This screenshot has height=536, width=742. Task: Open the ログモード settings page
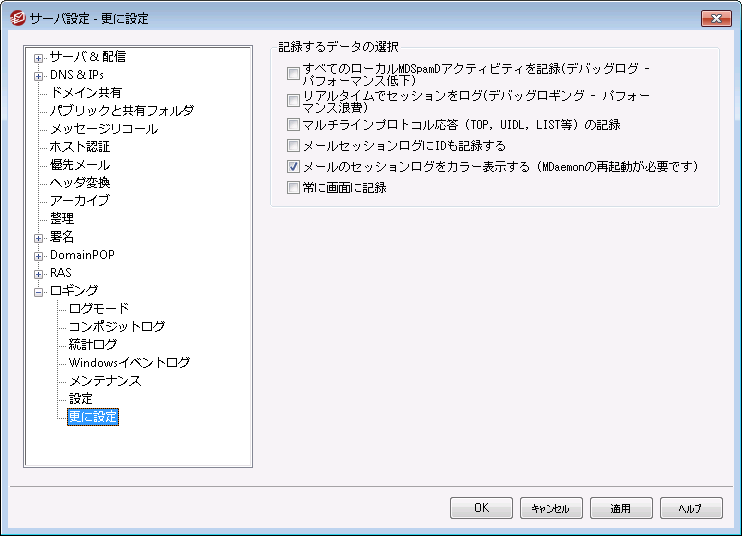click(98, 309)
